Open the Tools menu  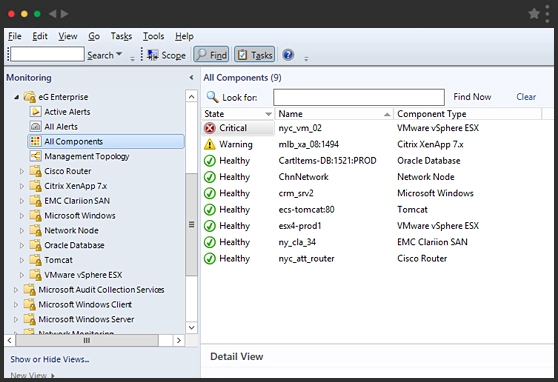coord(153,36)
